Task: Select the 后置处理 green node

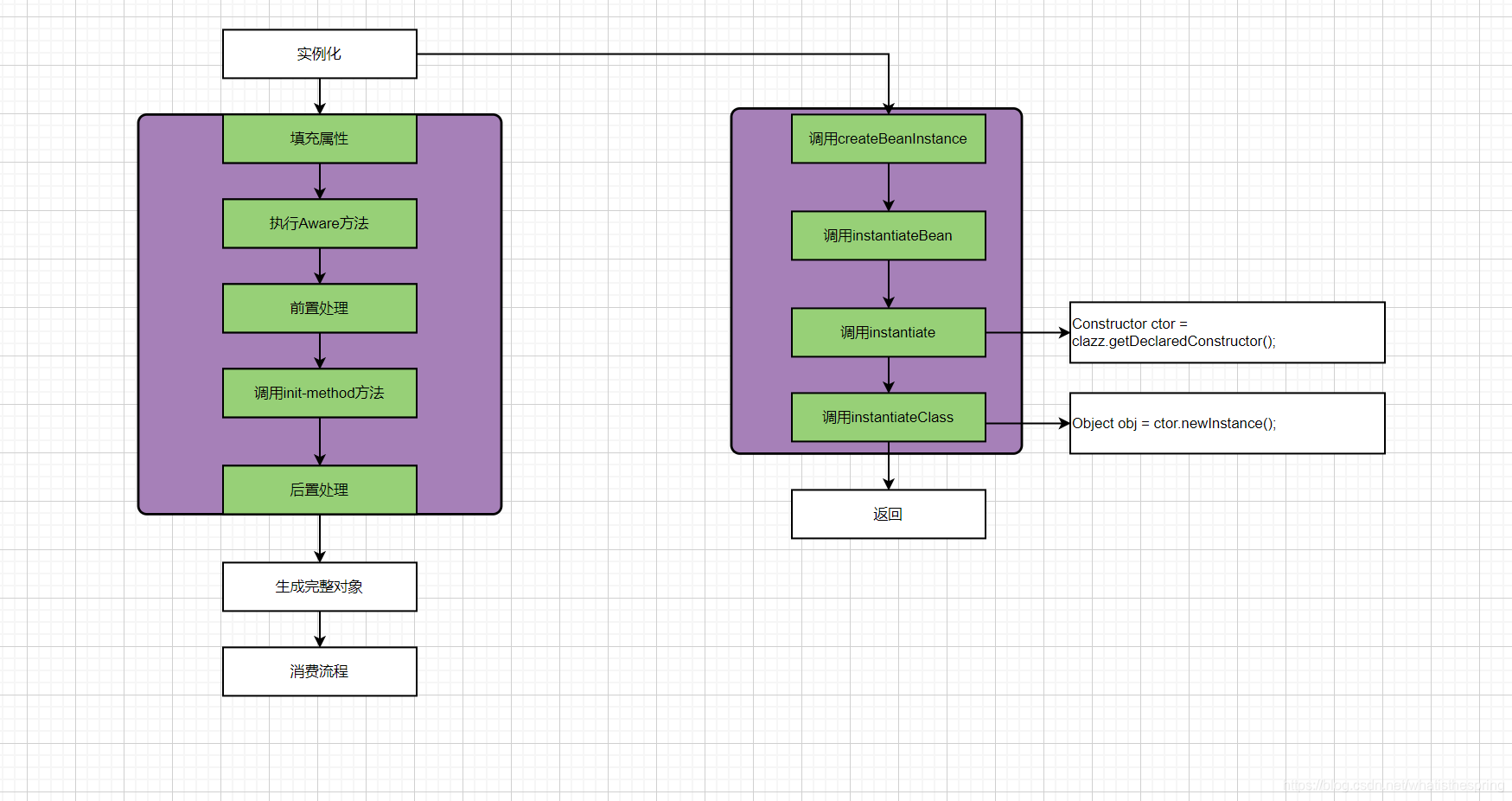Action: [x=320, y=490]
